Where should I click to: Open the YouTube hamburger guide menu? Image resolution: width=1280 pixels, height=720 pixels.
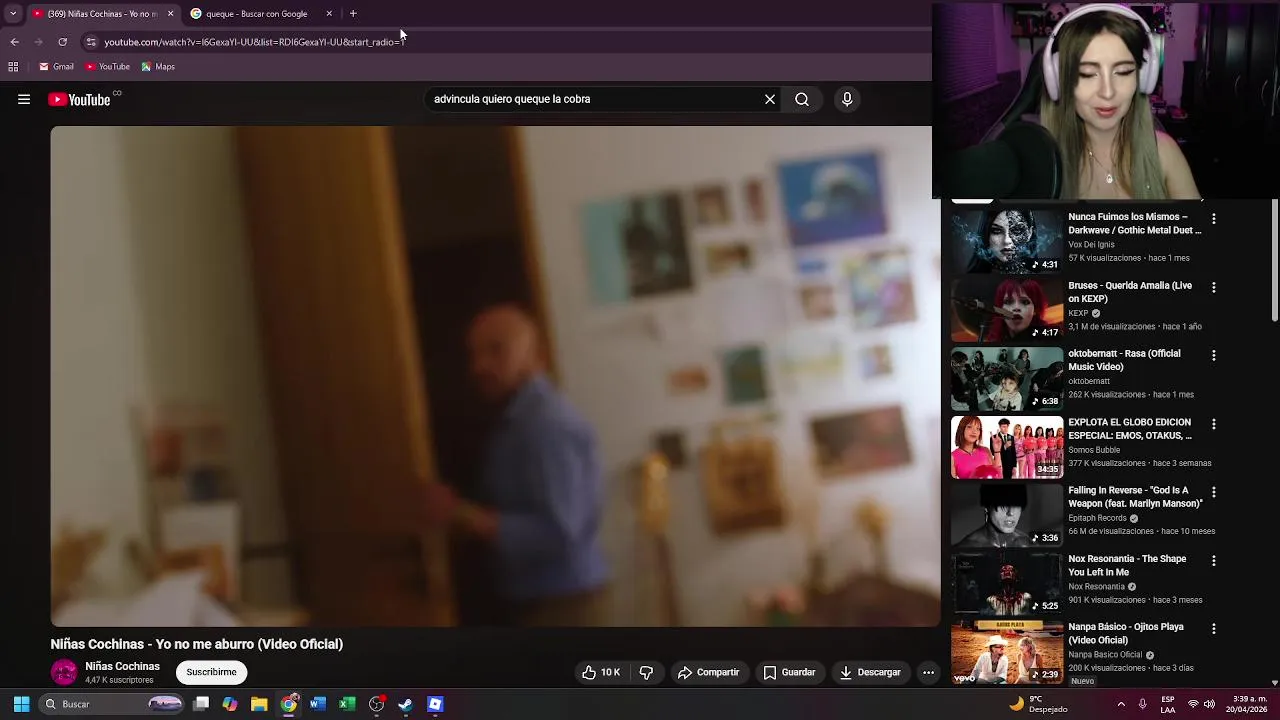tap(24, 99)
